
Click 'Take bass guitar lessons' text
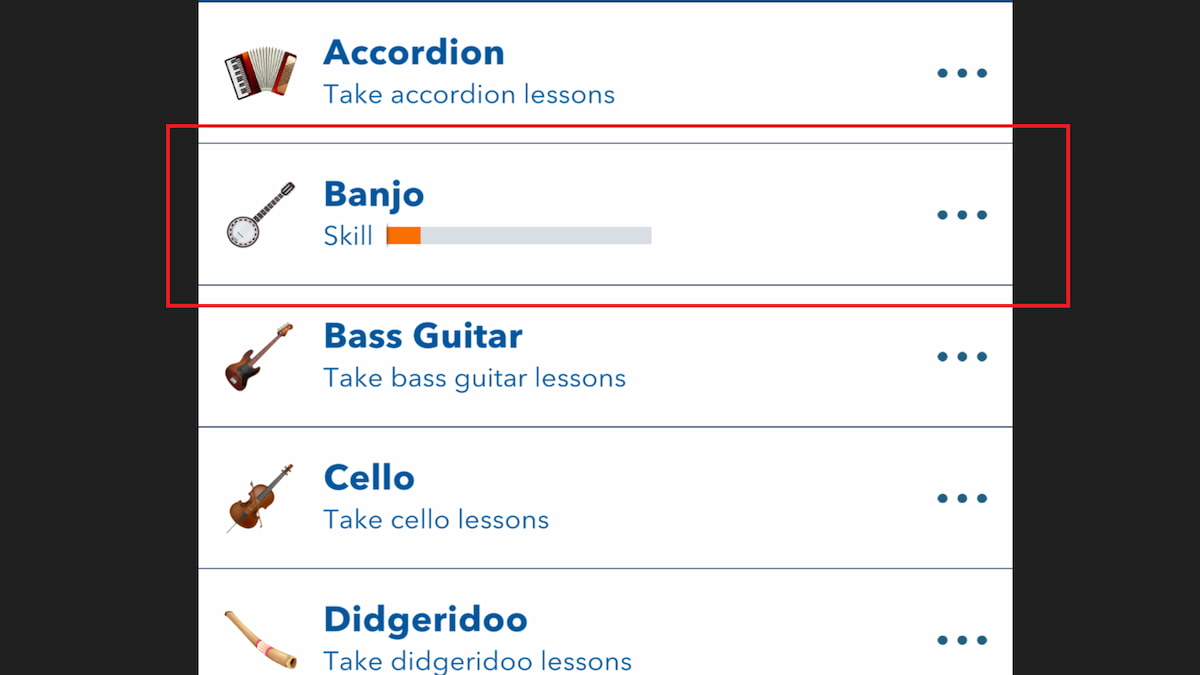[475, 378]
